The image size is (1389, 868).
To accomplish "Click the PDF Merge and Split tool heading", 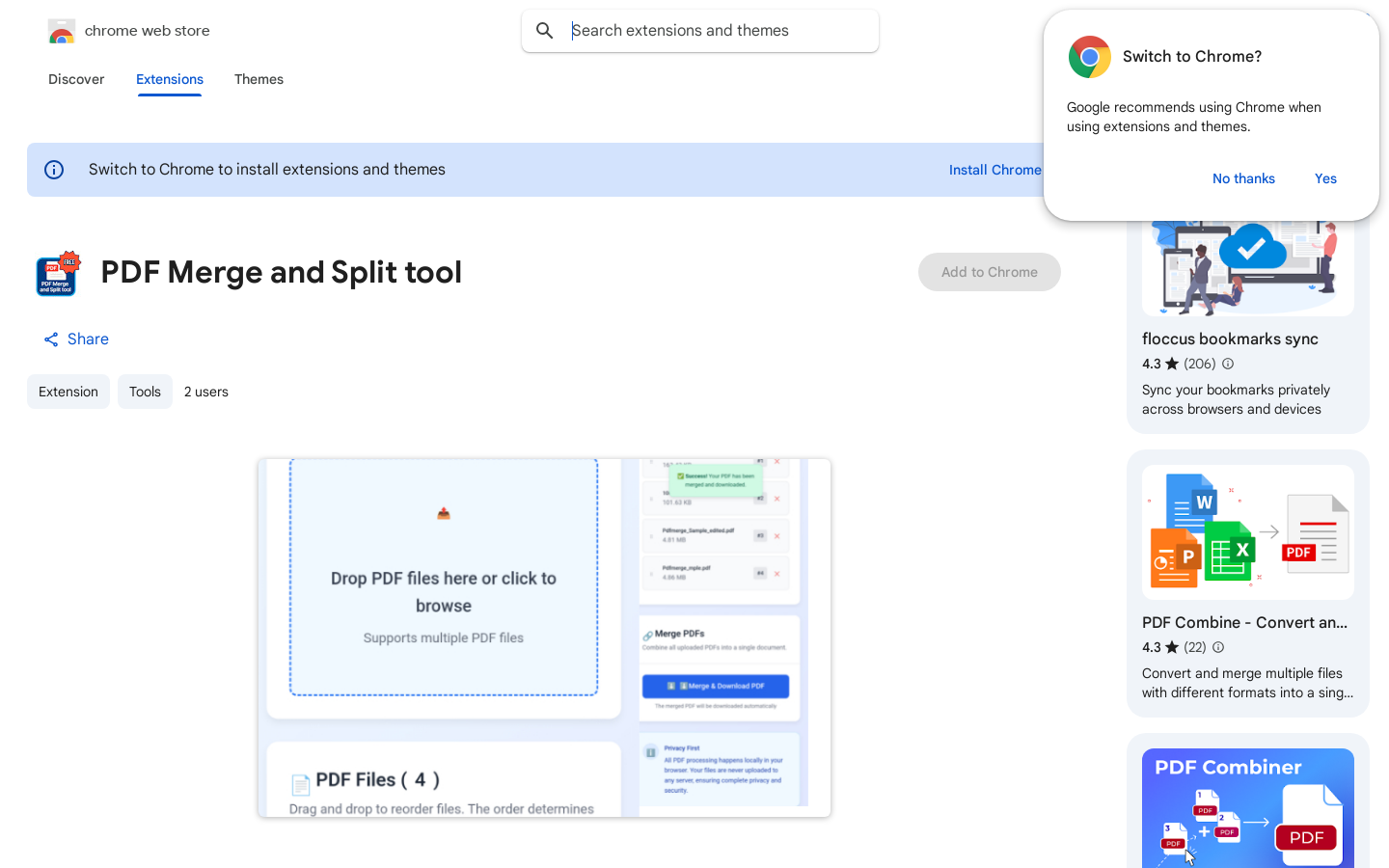I will tap(282, 273).
